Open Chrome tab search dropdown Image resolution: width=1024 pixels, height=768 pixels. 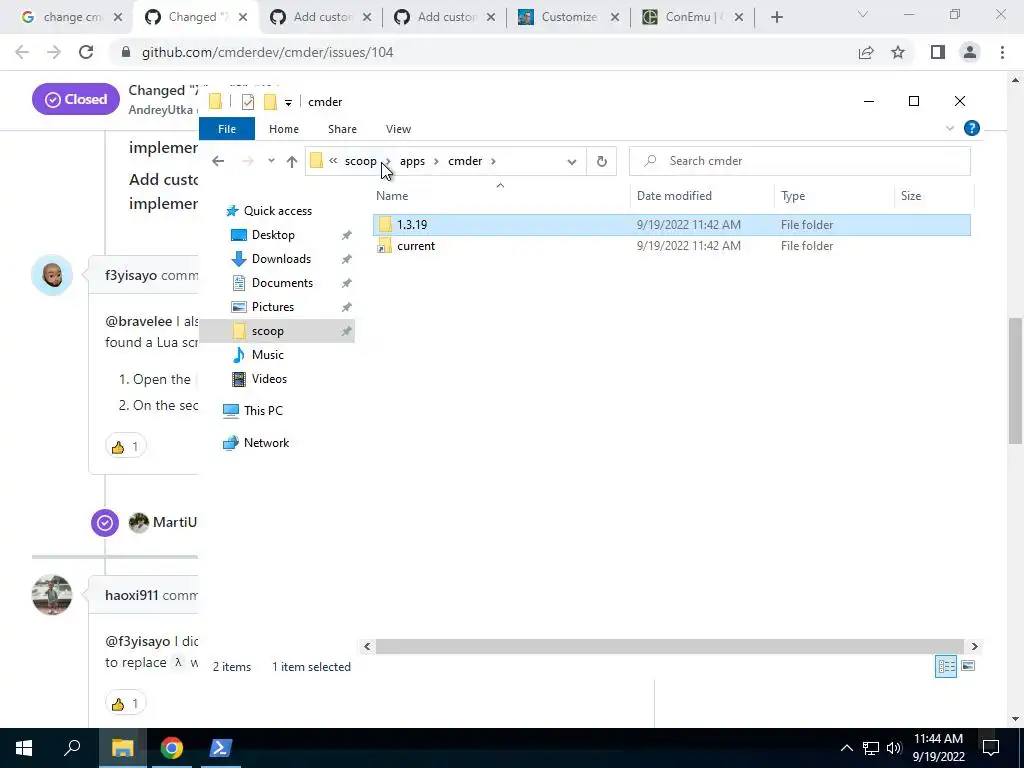[863, 14]
